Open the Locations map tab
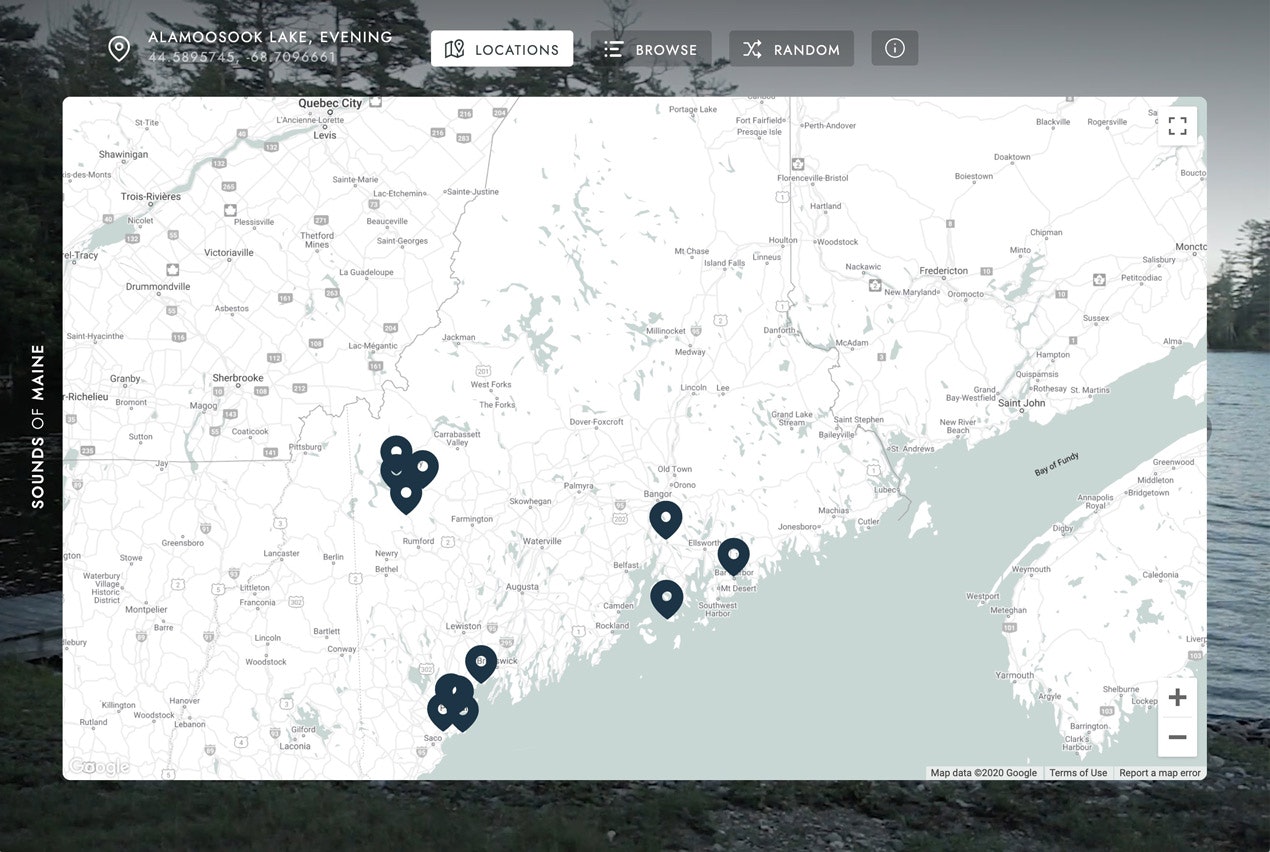 coord(502,49)
